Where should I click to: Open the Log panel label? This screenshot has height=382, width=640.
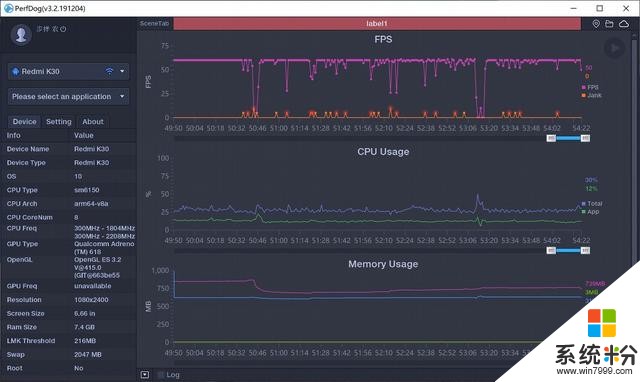coord(173,374)
